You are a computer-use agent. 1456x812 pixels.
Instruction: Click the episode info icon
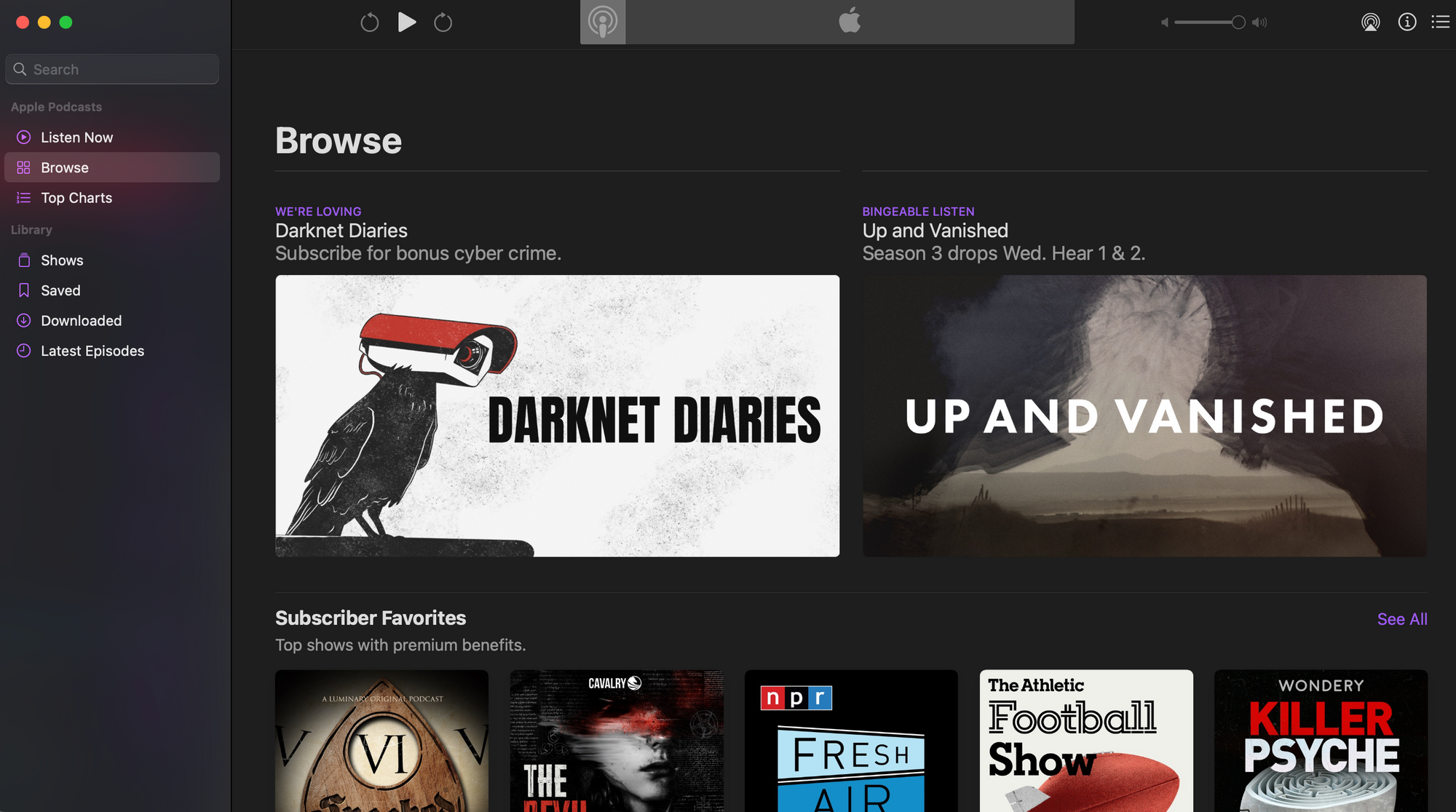click(x=1406, y=23)
